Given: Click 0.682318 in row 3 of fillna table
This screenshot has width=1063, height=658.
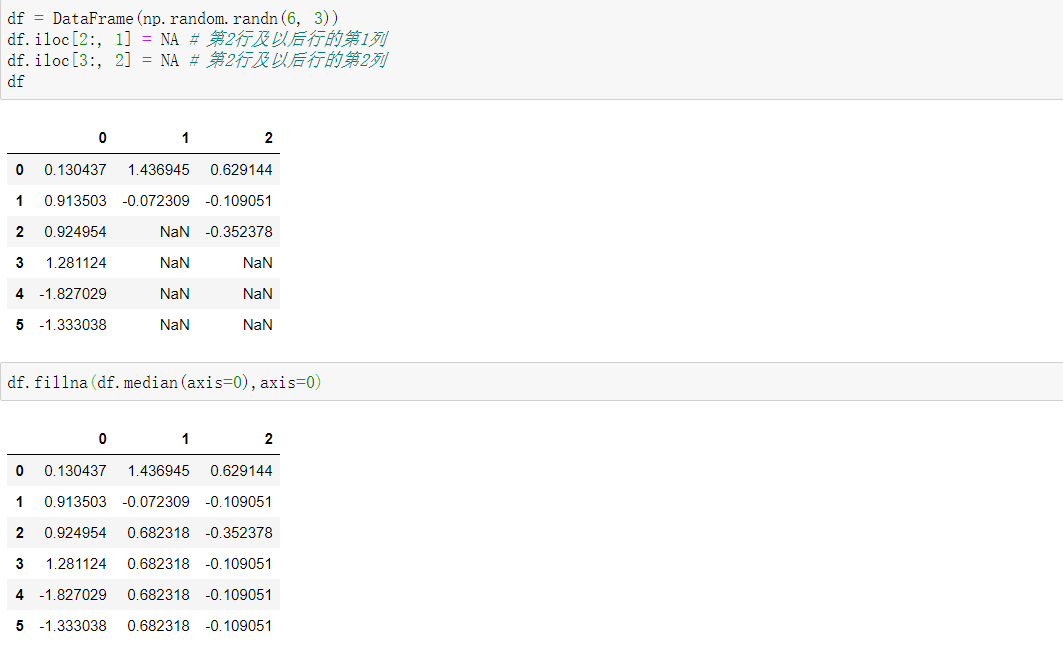Looking at the screenshot, I should 159,564.
